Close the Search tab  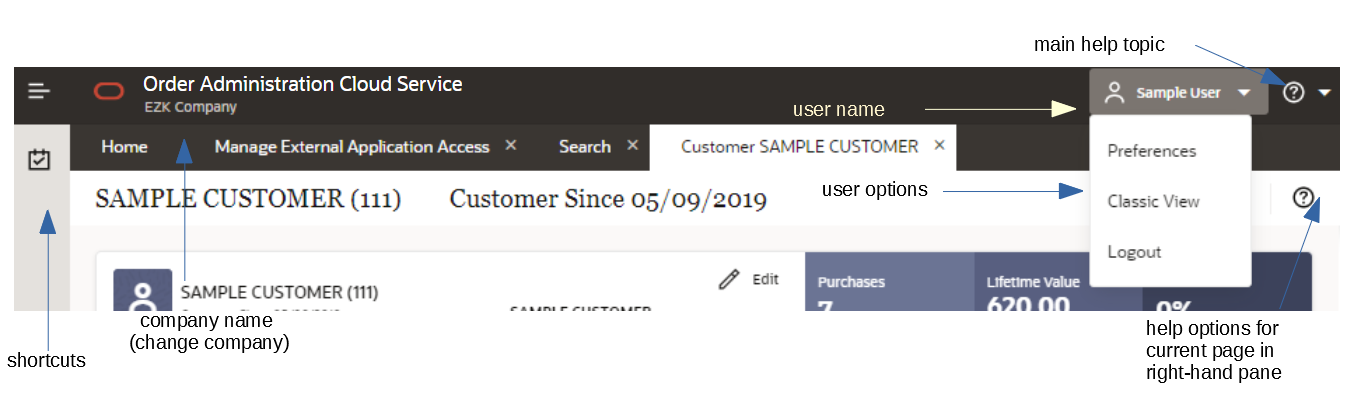(632, 146)
